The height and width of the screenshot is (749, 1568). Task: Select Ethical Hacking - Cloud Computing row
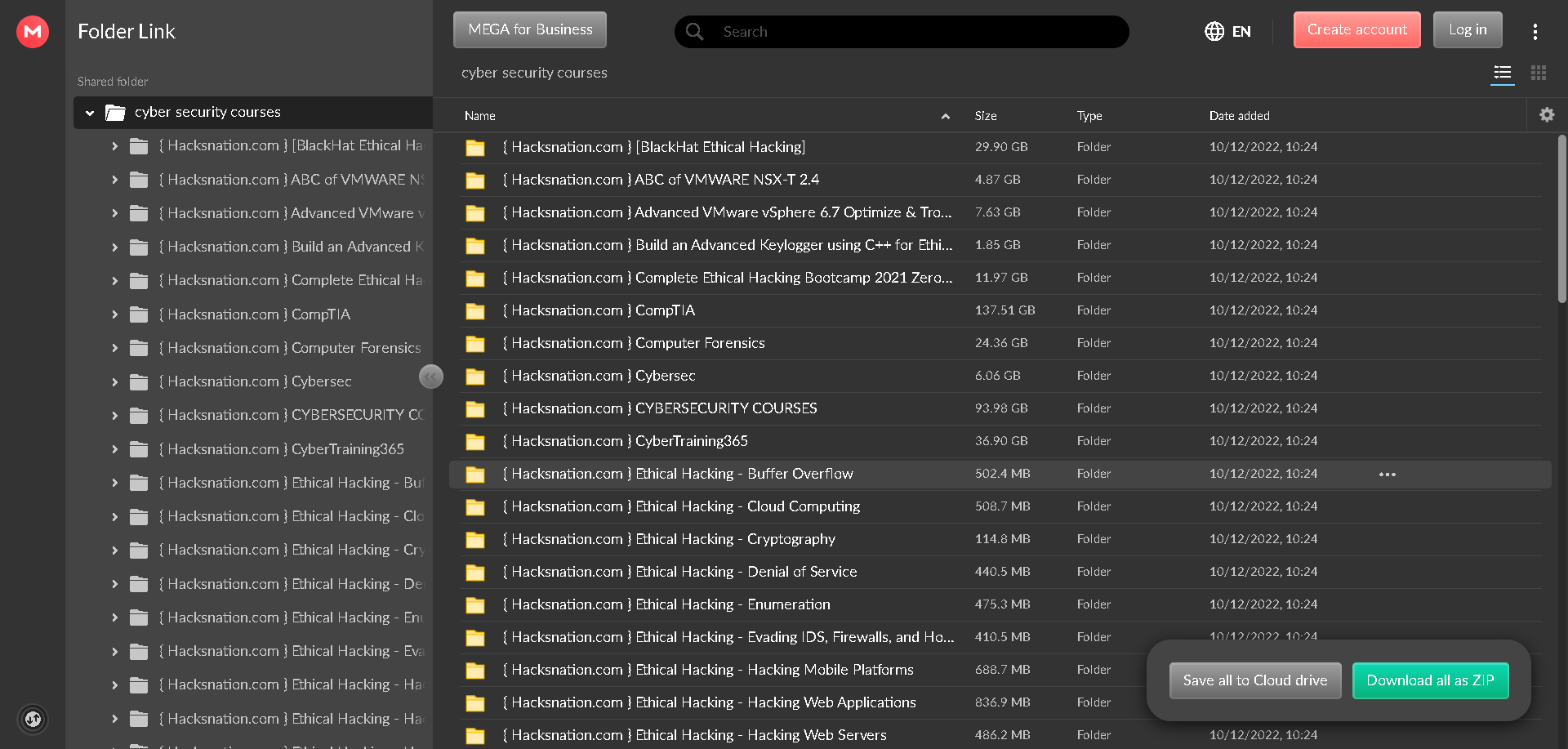[x=1000, y=506]
